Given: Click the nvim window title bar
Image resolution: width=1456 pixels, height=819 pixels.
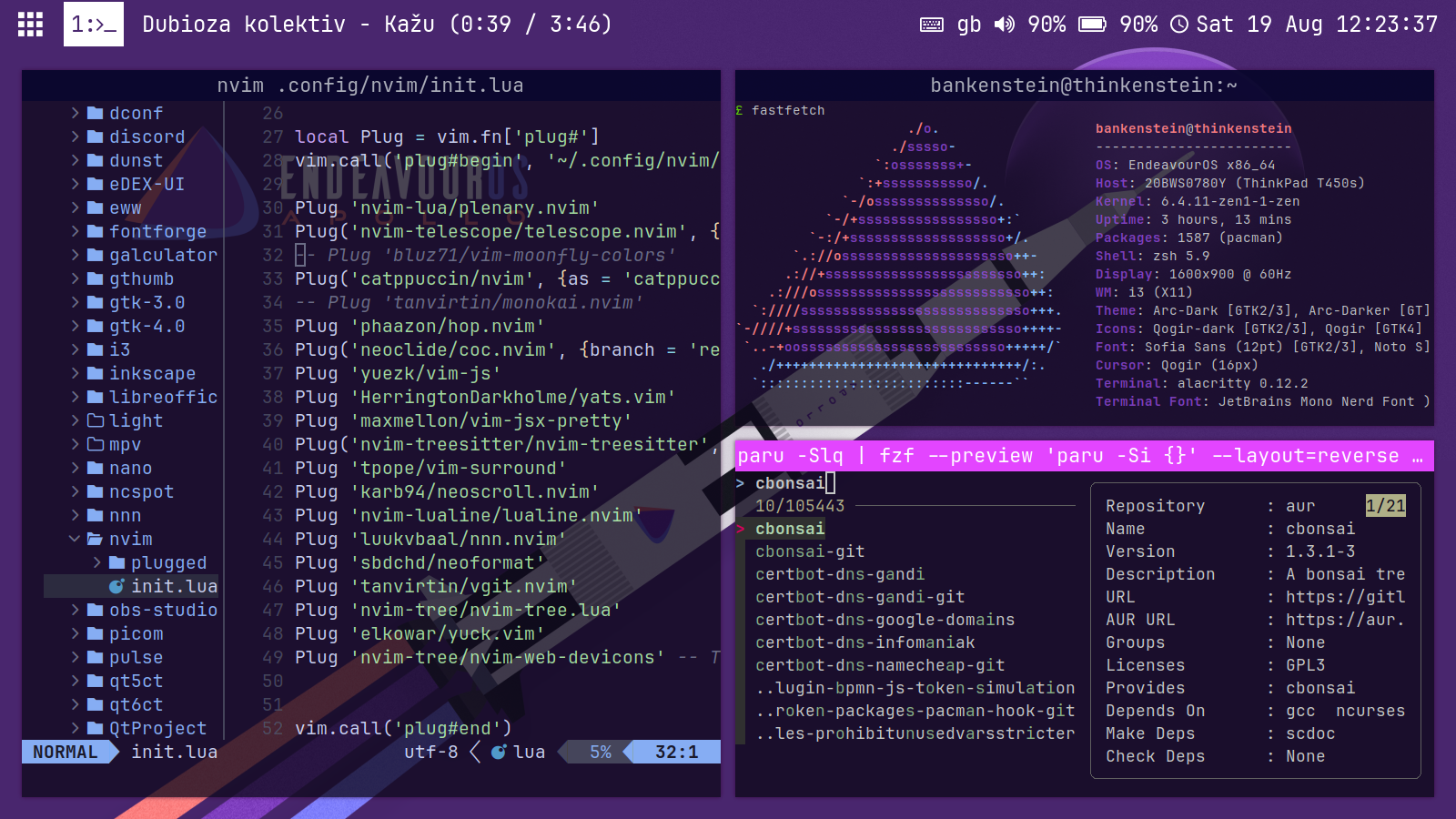Looking at the screenshot, I should [371, 86].
